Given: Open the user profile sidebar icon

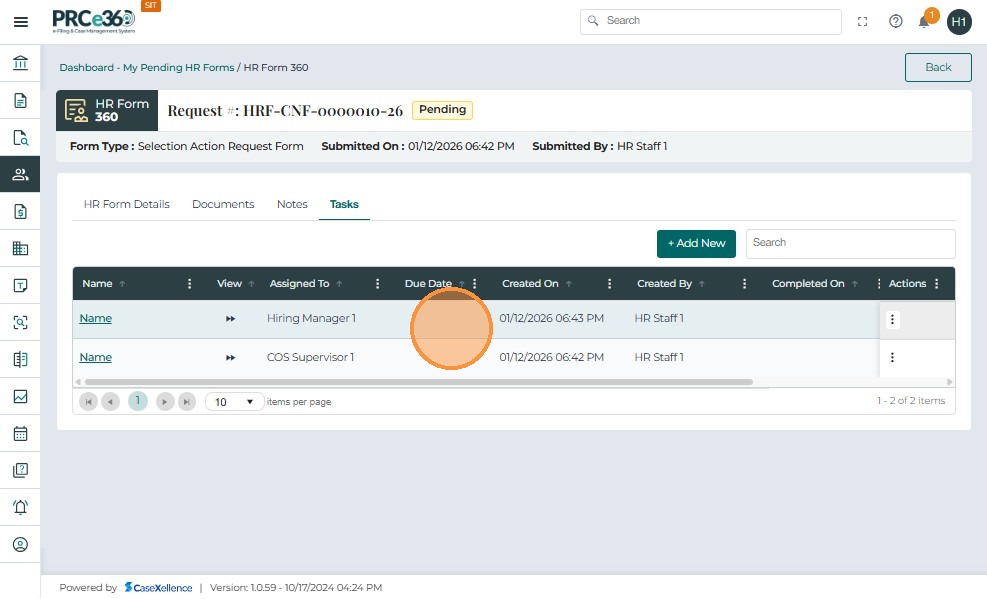Looking at the screenshot, I should coord(20,544).
